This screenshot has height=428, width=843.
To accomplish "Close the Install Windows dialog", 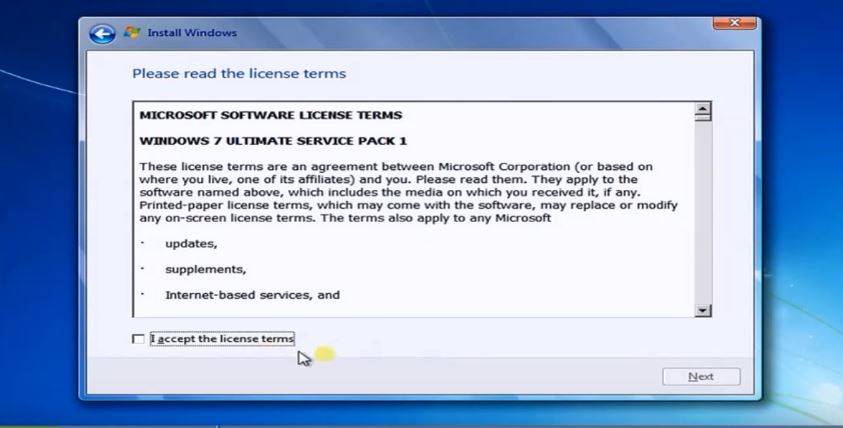I will click(734, 23).
